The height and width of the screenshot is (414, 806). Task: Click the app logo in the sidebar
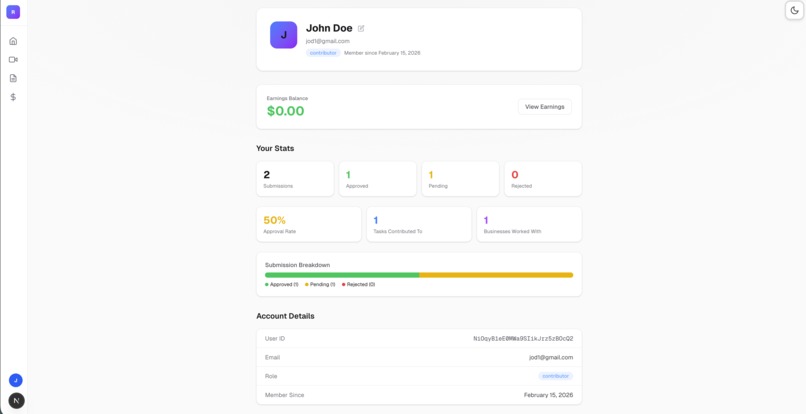click(x=13, y=12)
